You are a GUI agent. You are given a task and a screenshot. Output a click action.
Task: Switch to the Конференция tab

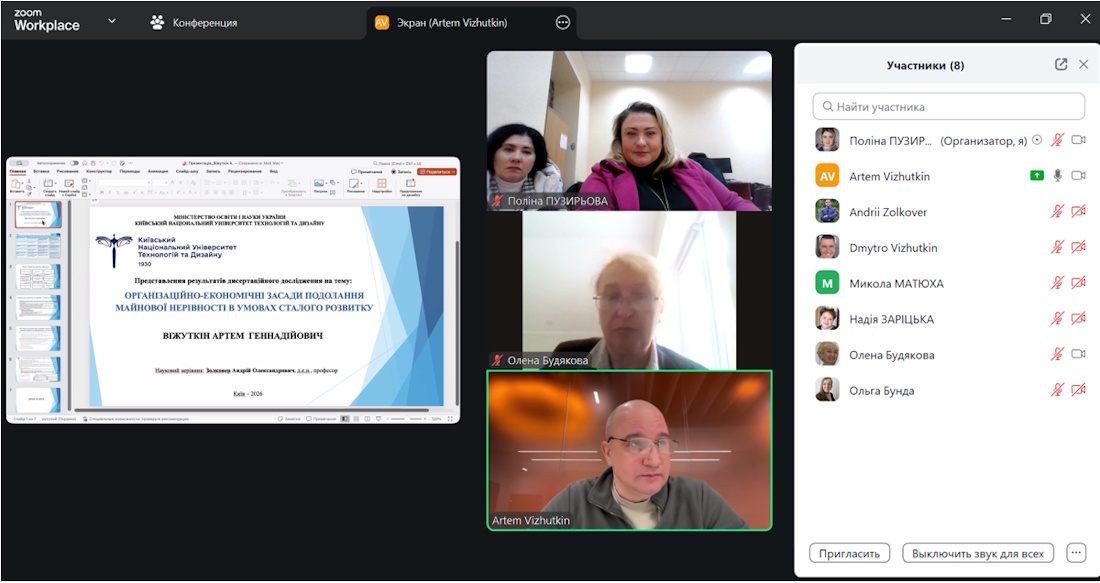click(x=194, y=22)
